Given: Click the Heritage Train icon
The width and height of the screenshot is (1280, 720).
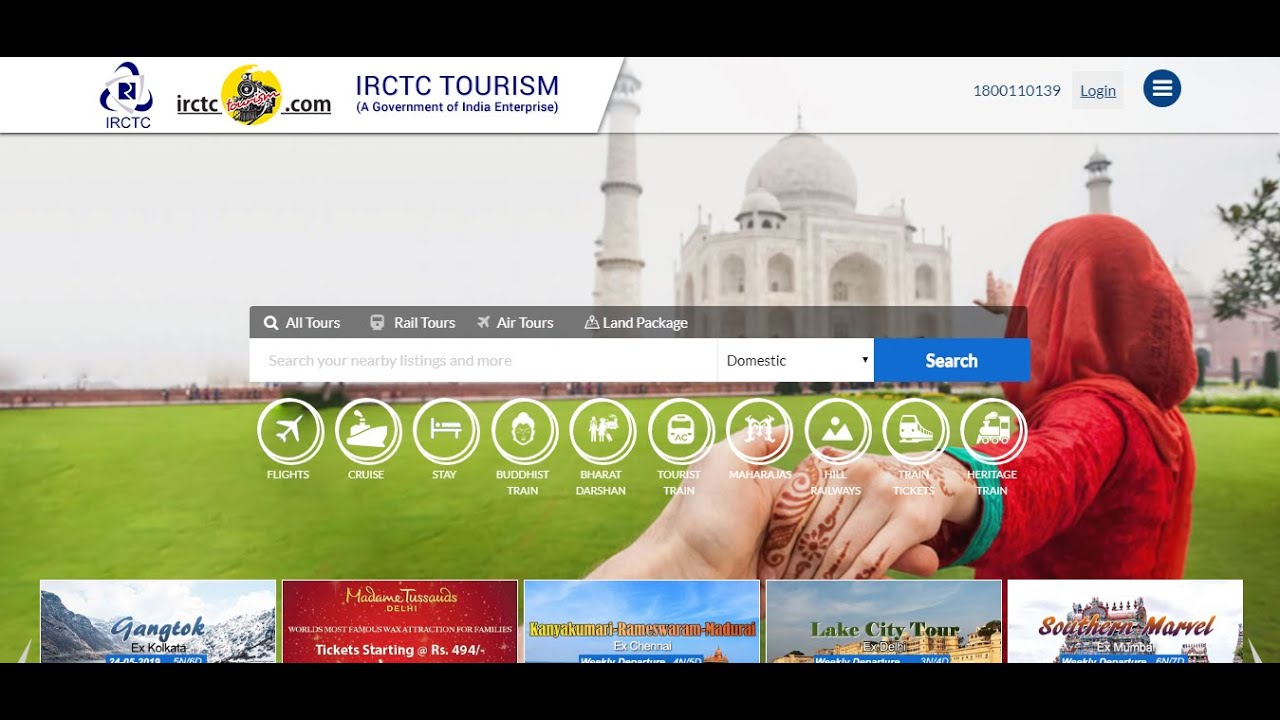Looking at the screenshot, I should (993, 432).
